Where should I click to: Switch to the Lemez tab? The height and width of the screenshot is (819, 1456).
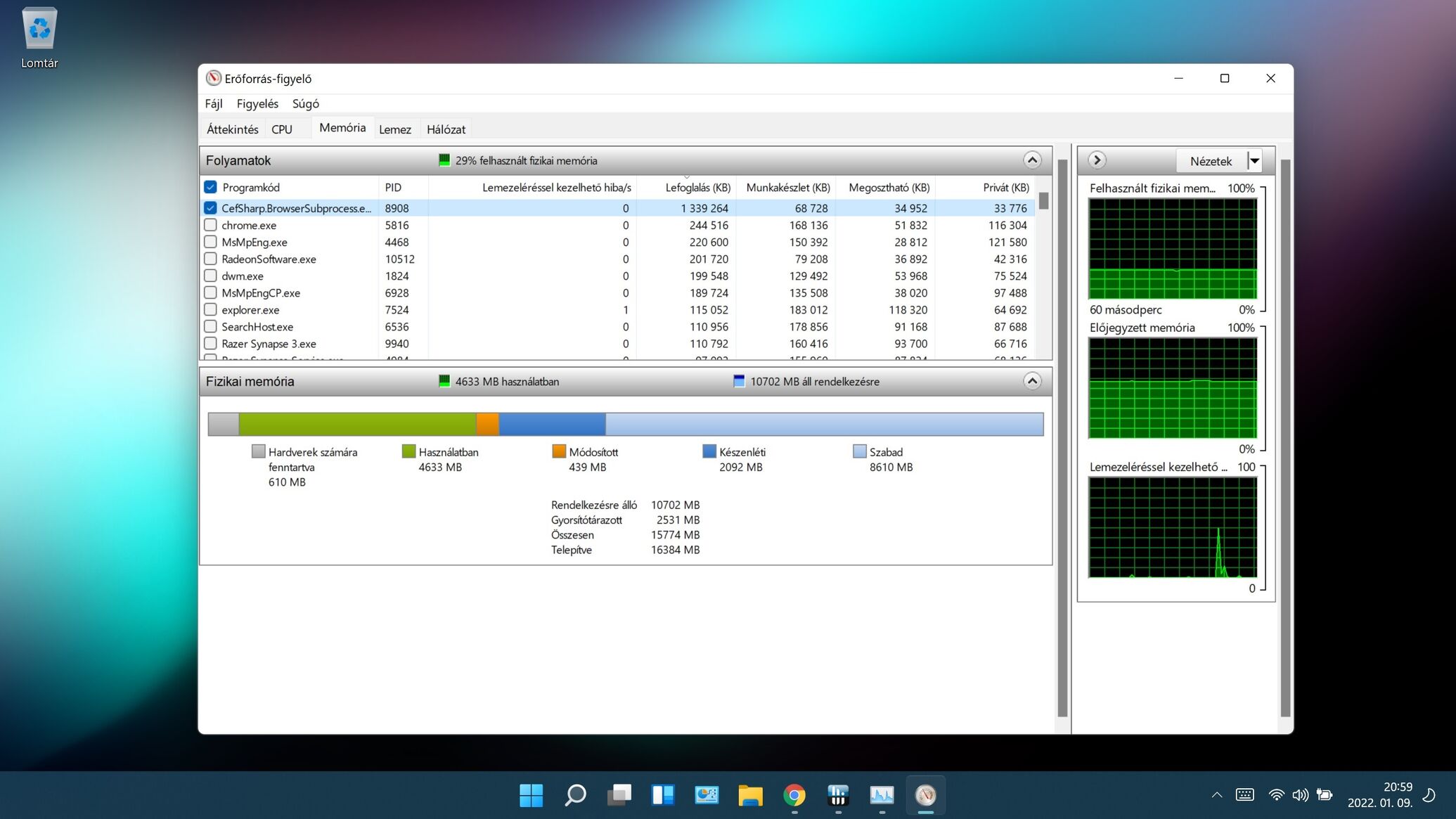pos(394,129)
